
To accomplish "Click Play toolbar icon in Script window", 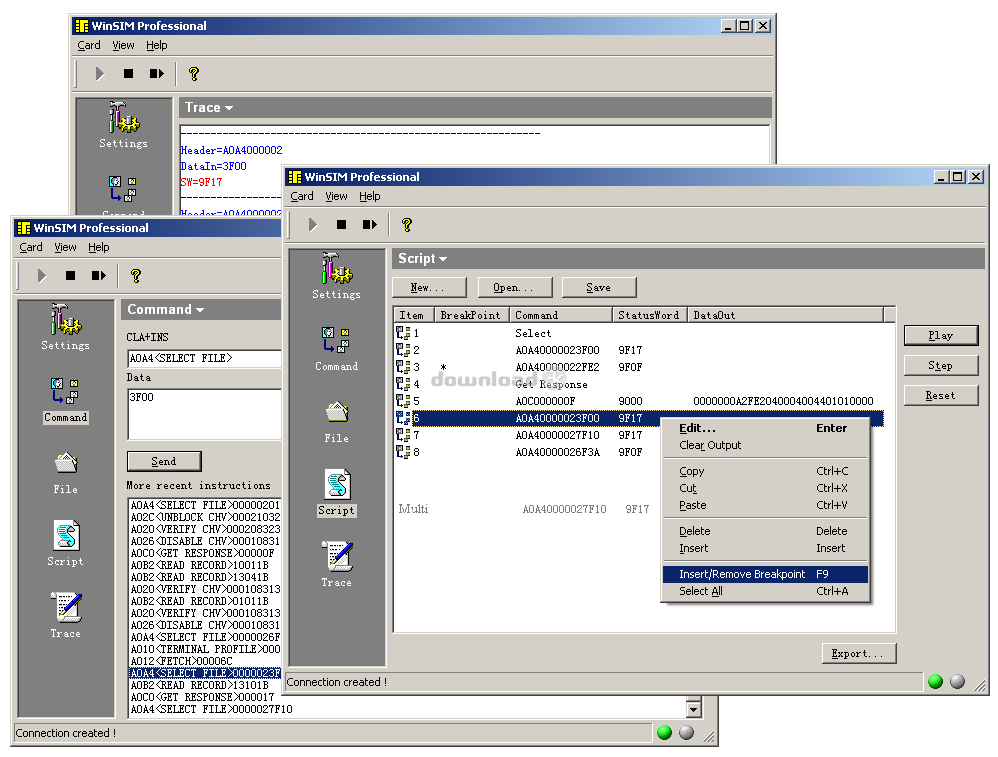I will pos(313,225).
